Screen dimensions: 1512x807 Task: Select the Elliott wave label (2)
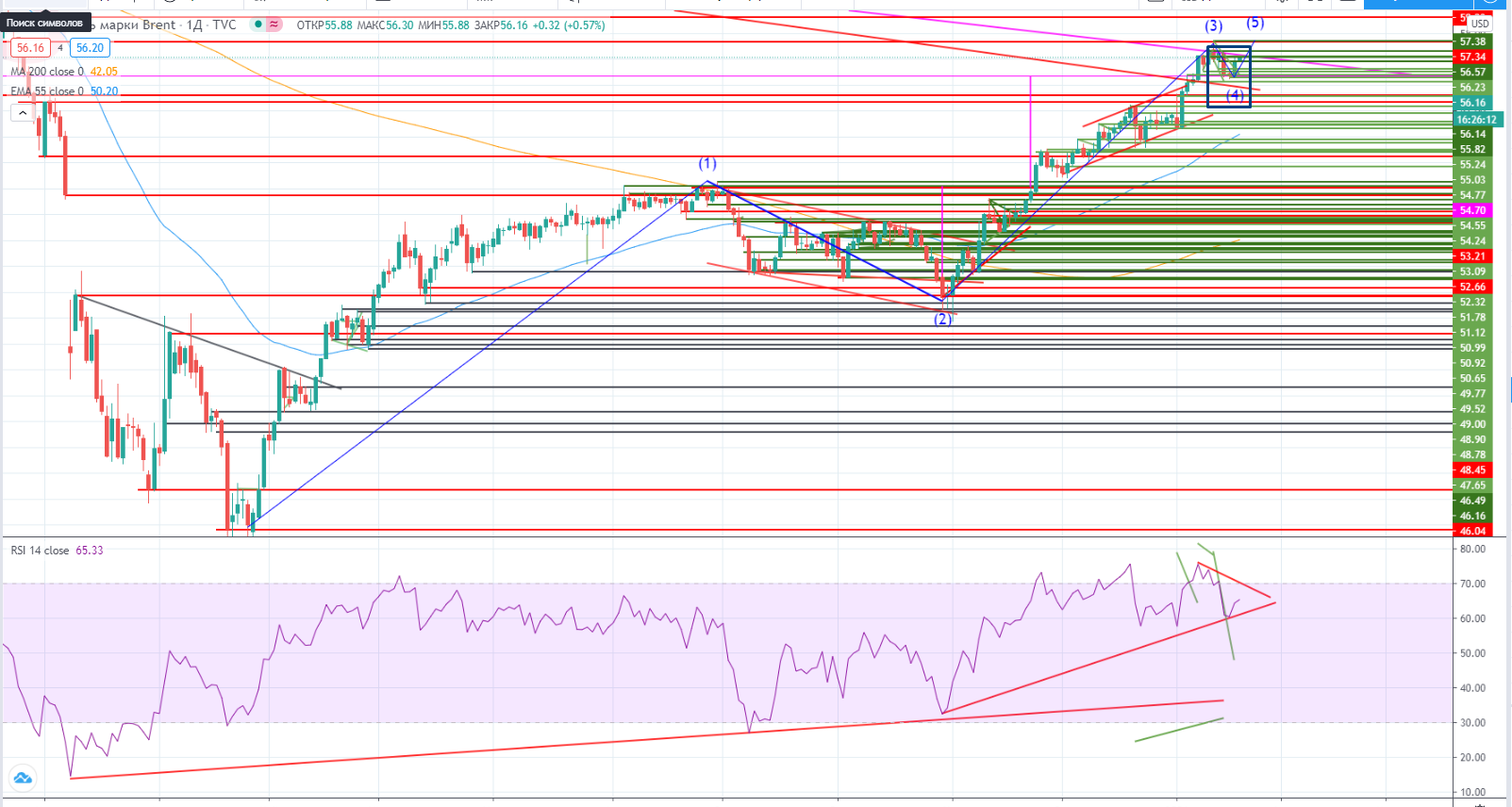(x=942, y=320)
